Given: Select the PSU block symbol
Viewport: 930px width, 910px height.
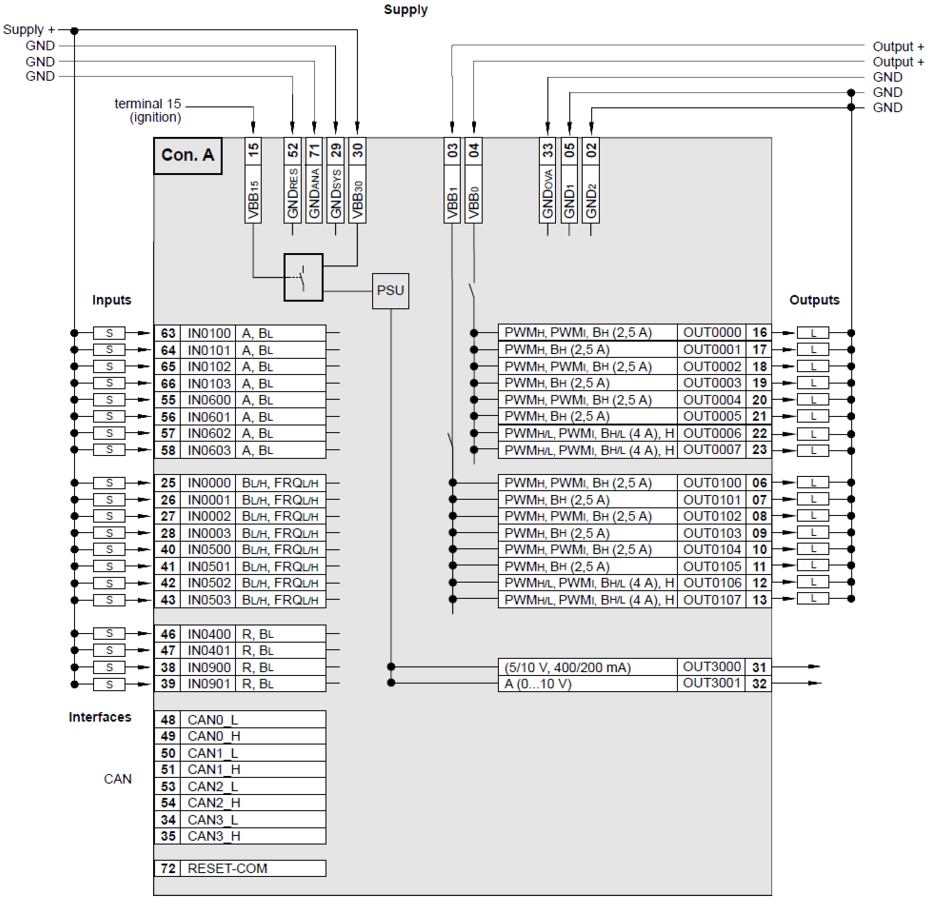Looking at the screenshot, I should pyautogui.click(x=391, y=290).
